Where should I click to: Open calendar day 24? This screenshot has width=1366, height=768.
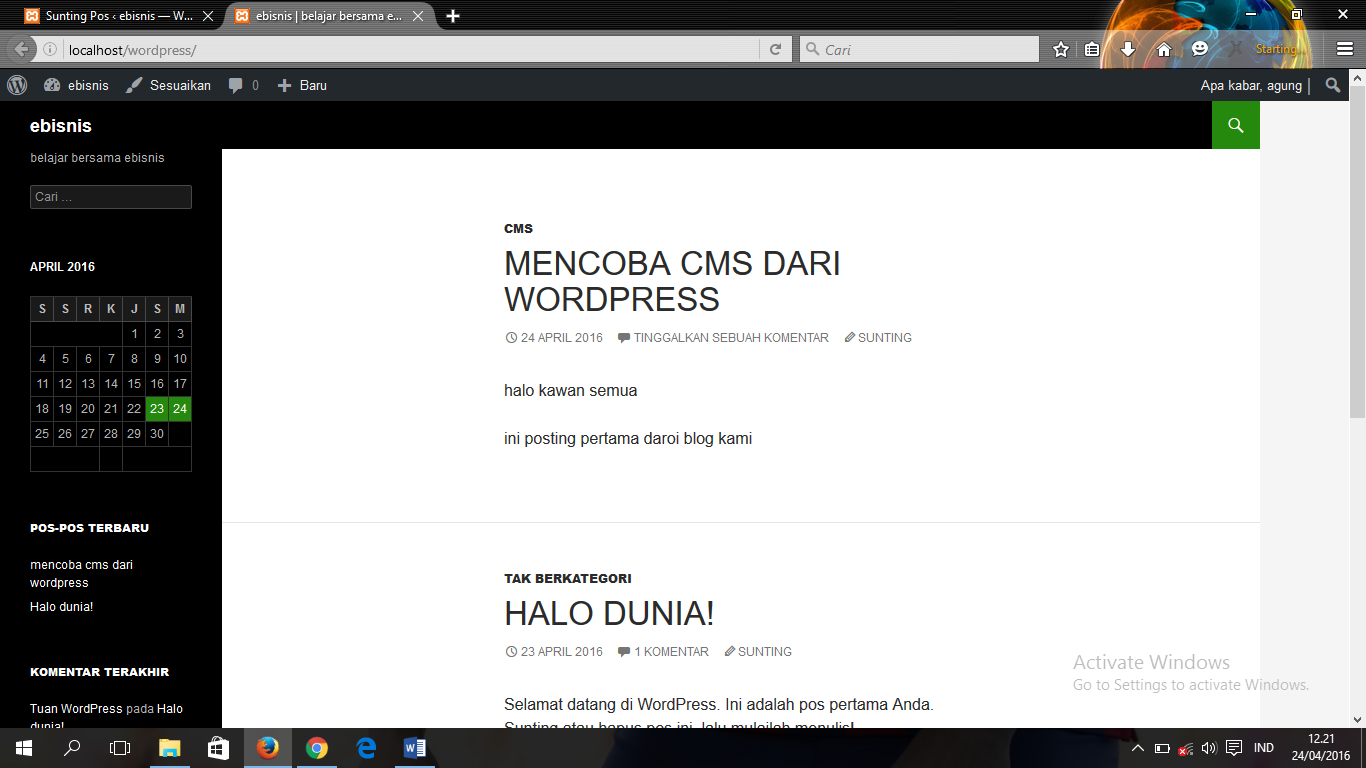coord(180,409)
